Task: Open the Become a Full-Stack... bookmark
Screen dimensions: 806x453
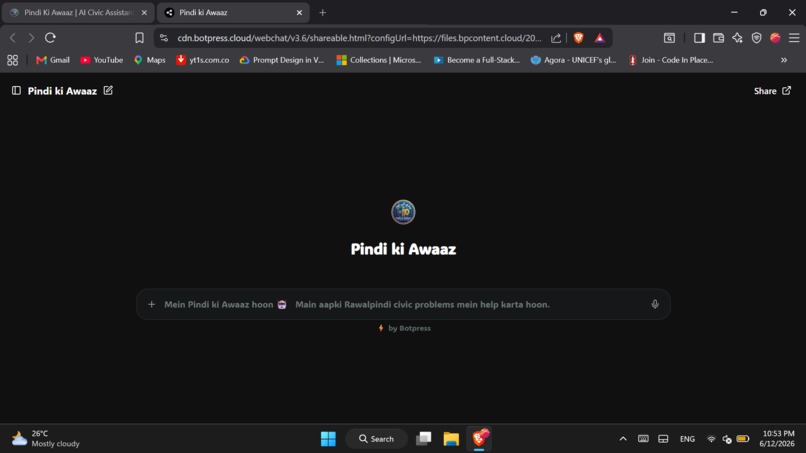Action: [477, 60]
